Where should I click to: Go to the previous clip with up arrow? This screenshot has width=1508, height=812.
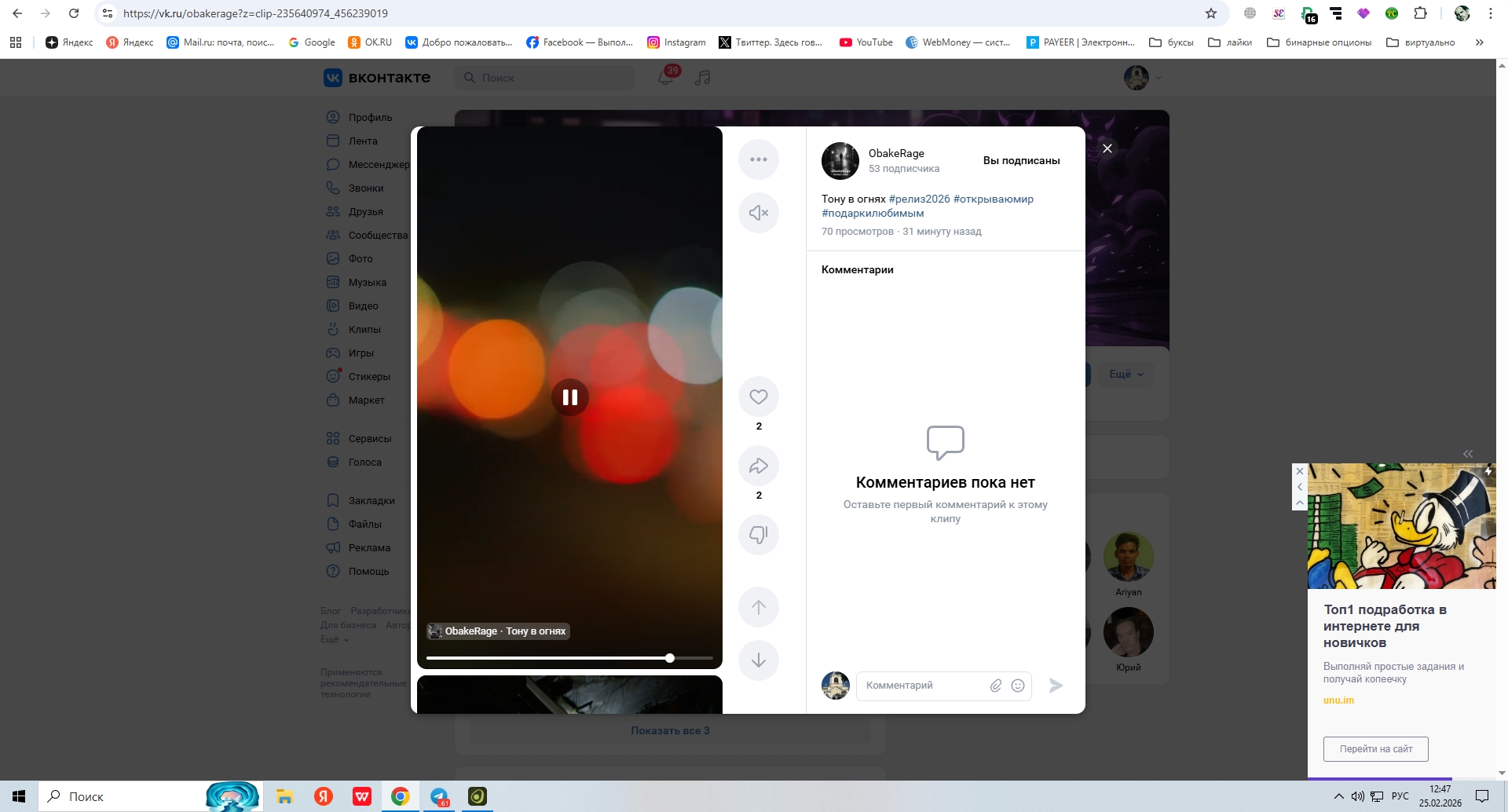pyautogui.click(x=758, y=607)
